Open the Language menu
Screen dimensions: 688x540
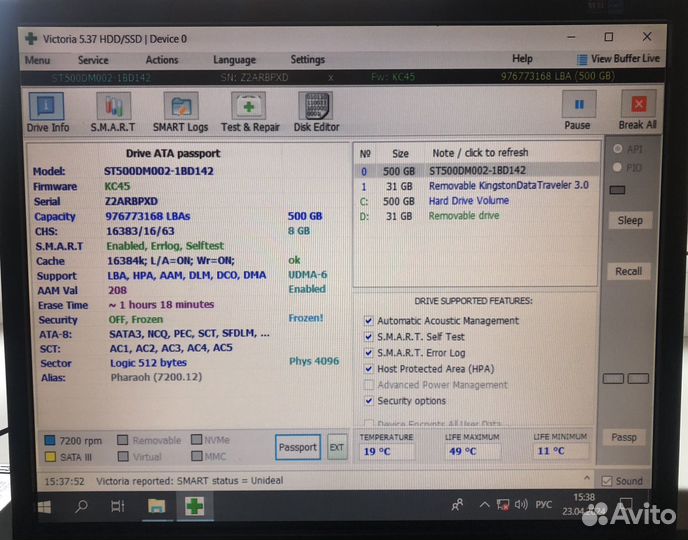point(234,60)
